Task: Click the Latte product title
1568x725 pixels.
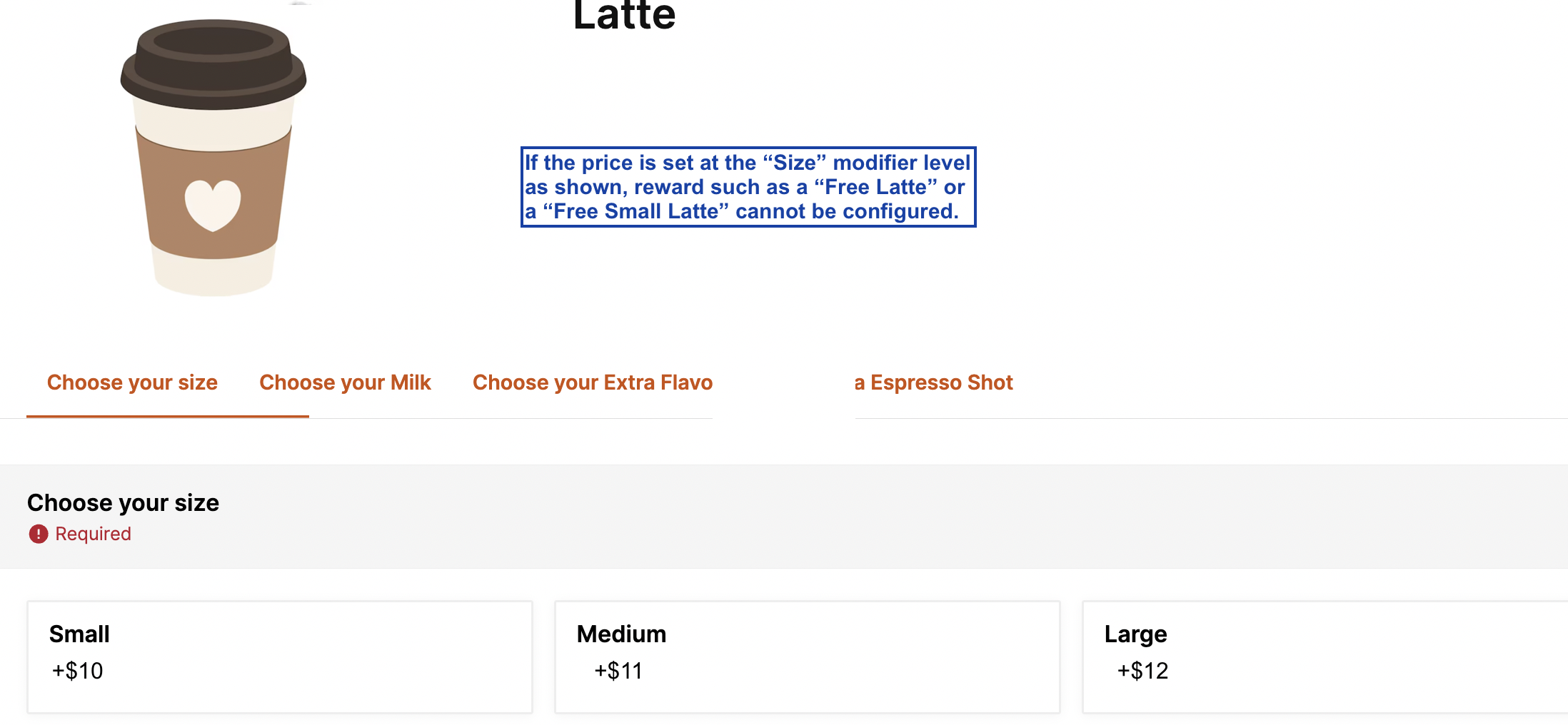Action: [624, 16]
